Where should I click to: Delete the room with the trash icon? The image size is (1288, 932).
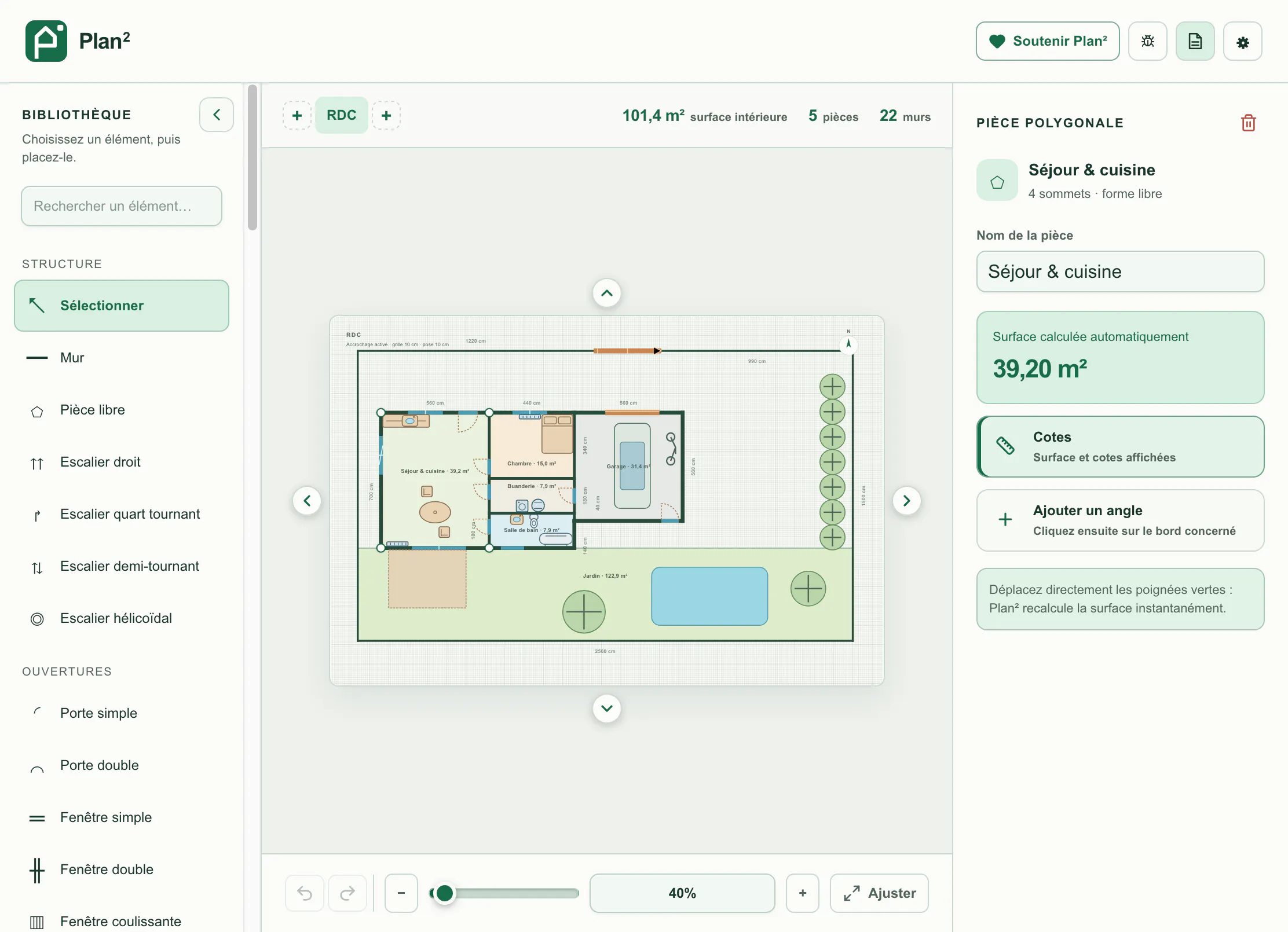pyautogui.click(x=1248, y=123)
